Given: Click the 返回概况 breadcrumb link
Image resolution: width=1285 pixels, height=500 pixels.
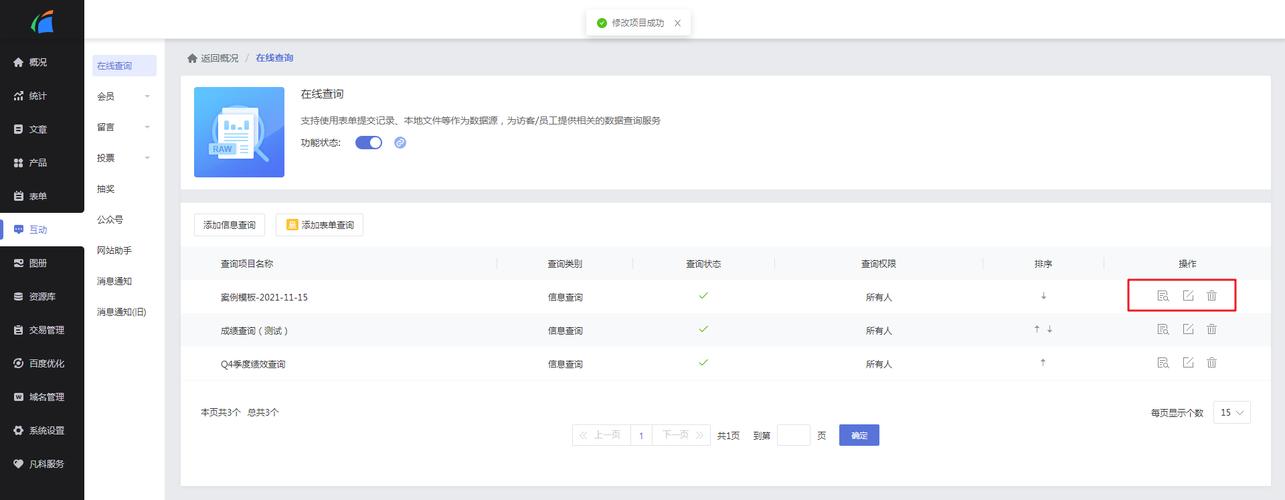Looking at the screenshot, I should coord(219,59).
